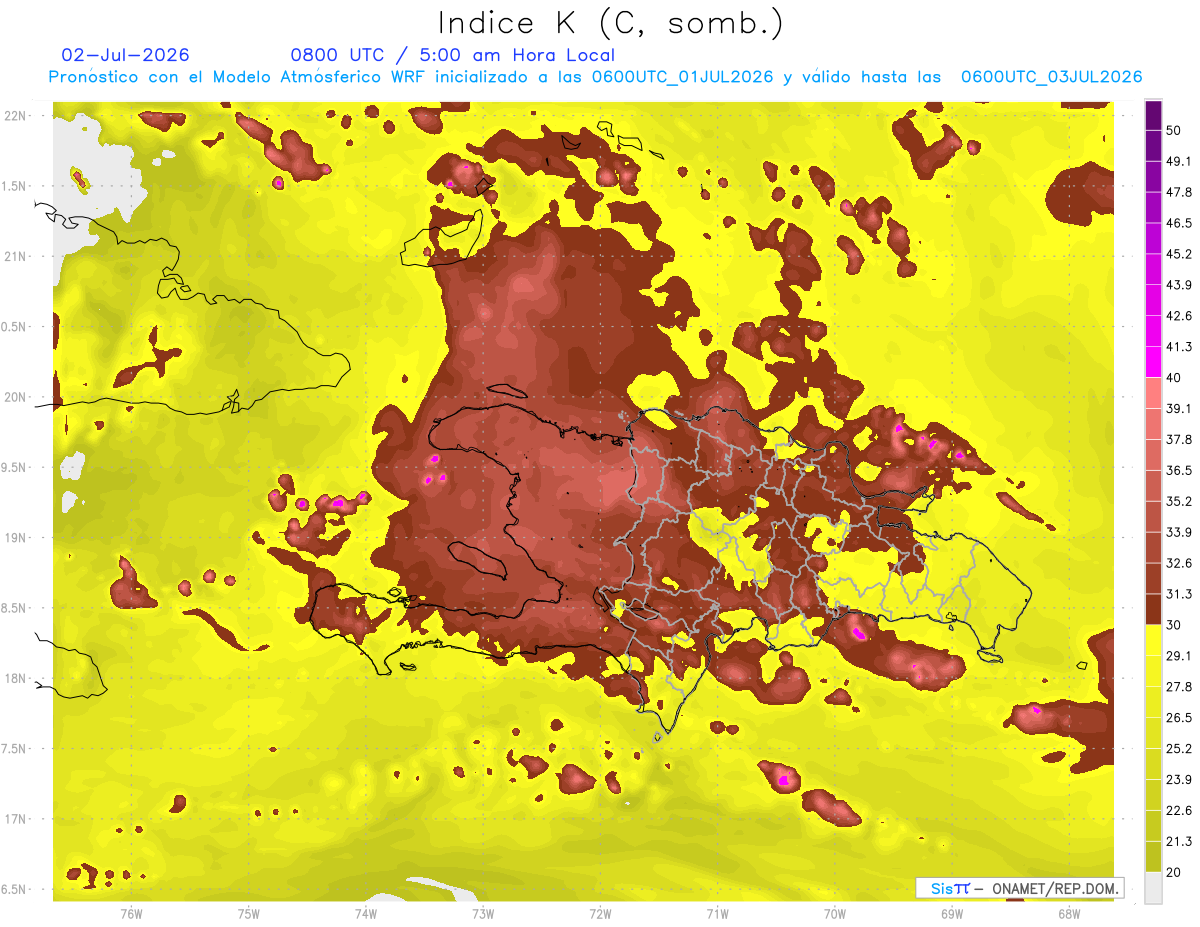The height and width of the screenshot is (927, 1200).
Task: Click the color bar value "32.6"
Action: [1178, 563]
